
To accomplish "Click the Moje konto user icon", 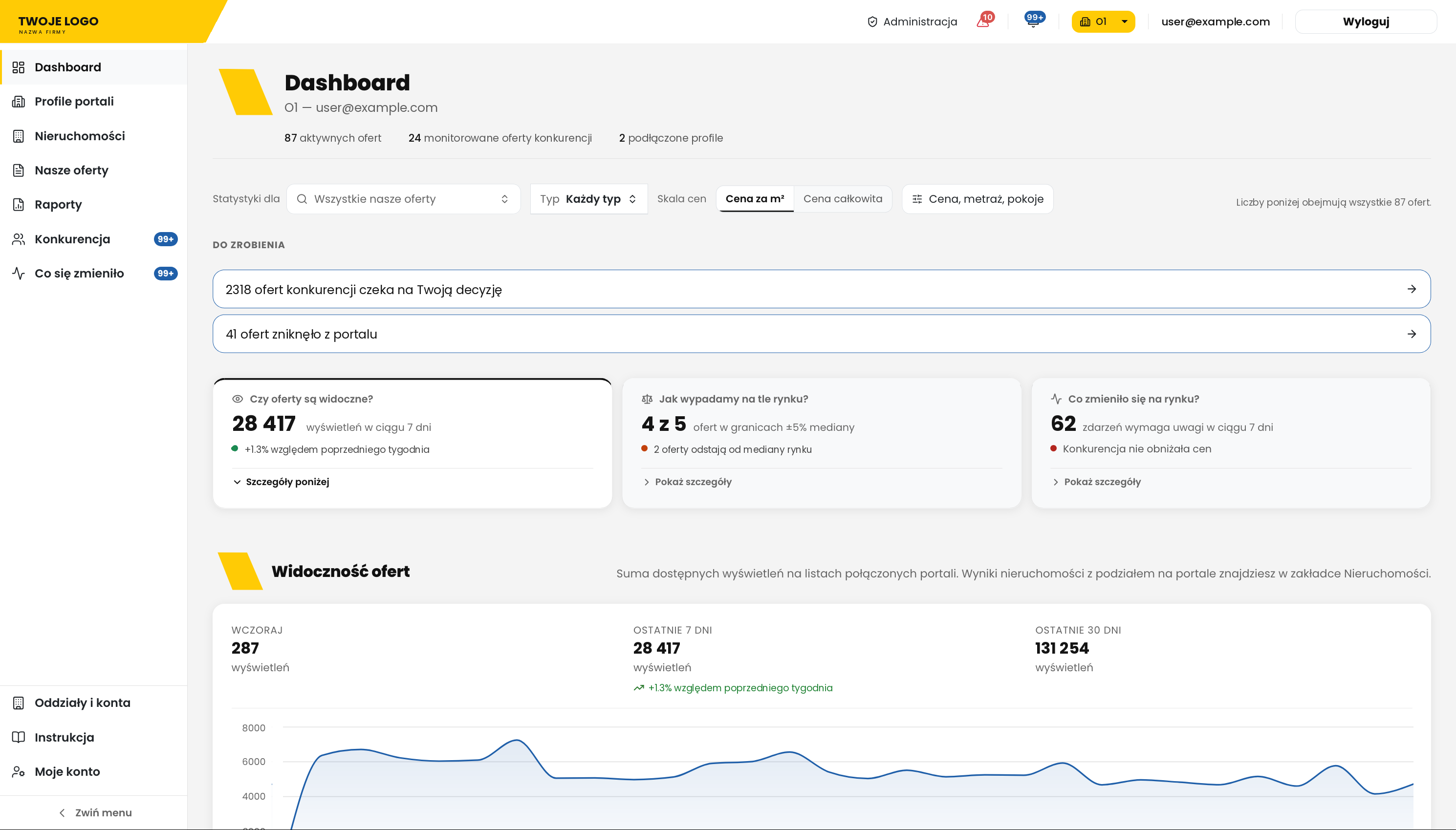I will (19, 771).
